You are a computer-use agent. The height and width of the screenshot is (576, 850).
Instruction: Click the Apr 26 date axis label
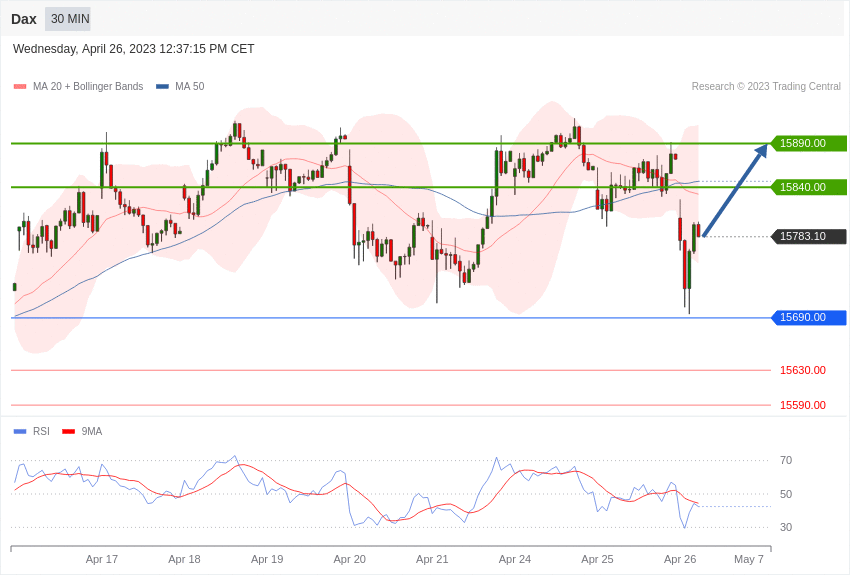(x=680, y=559)
